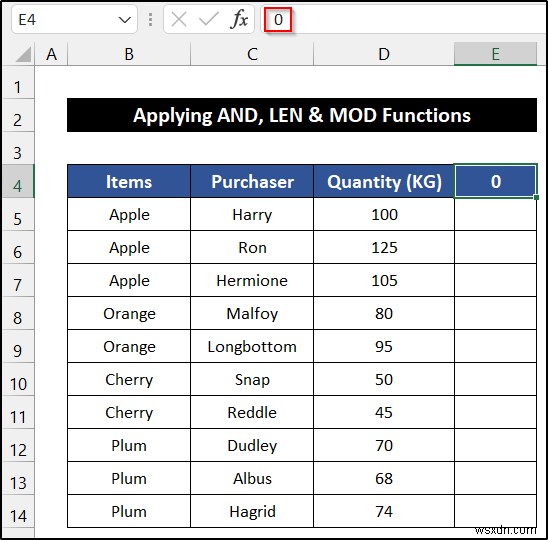Select row 7 header
The height and width of the screenshot is (540, 548).
click(17, 280)
